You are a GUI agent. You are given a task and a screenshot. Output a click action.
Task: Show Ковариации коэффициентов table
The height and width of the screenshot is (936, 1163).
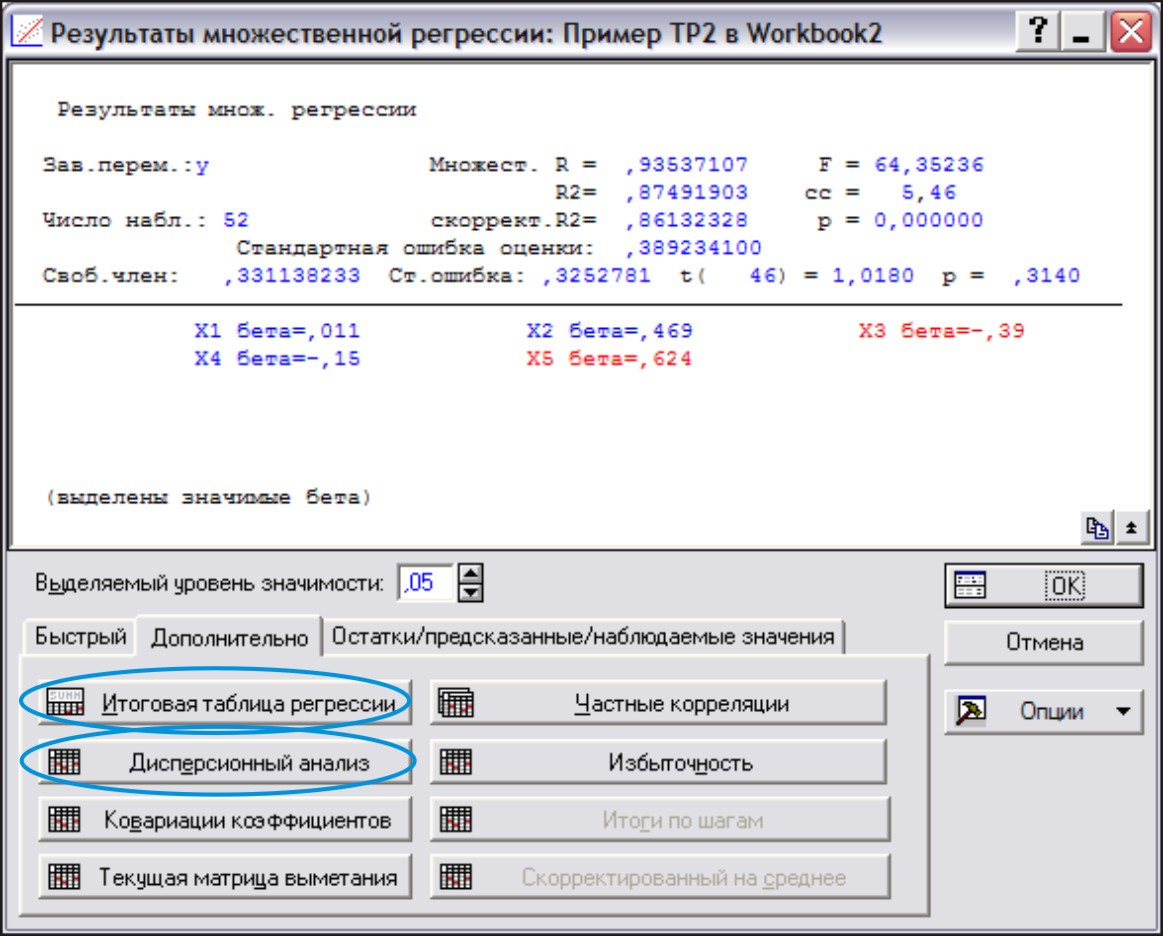click(x=225, y=820)
